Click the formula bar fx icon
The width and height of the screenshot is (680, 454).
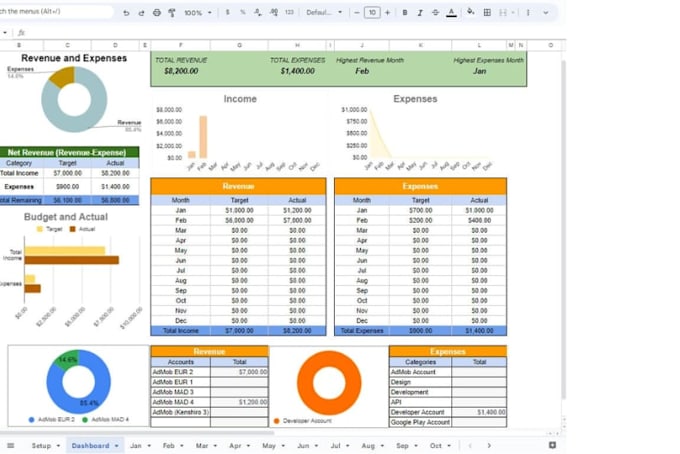click(21, 33)
